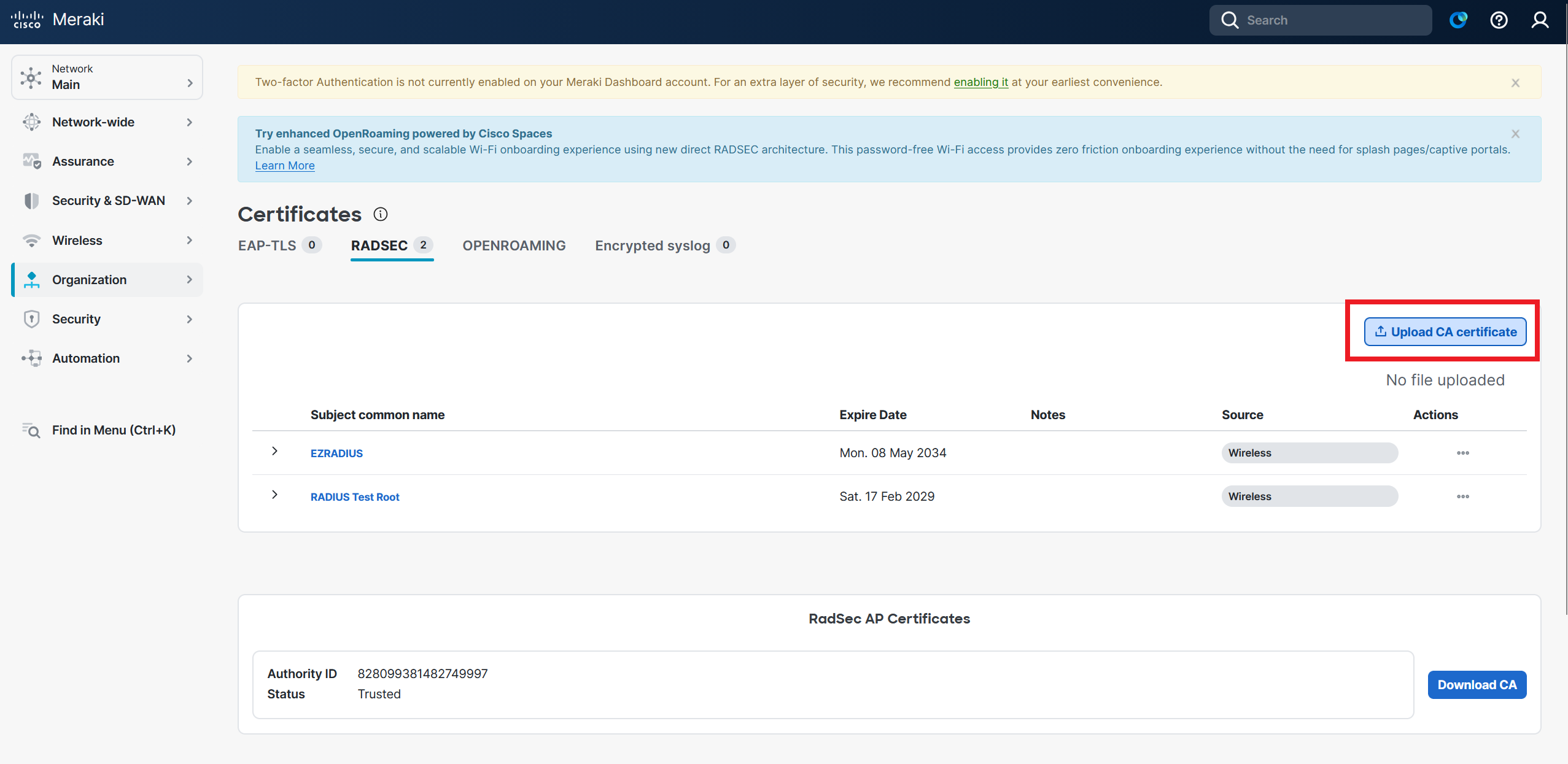This screenshot has height=764, width=1568.
Task: Open actions ellipsis for RADIUS Test Root
Action: tap(1463, 496)
